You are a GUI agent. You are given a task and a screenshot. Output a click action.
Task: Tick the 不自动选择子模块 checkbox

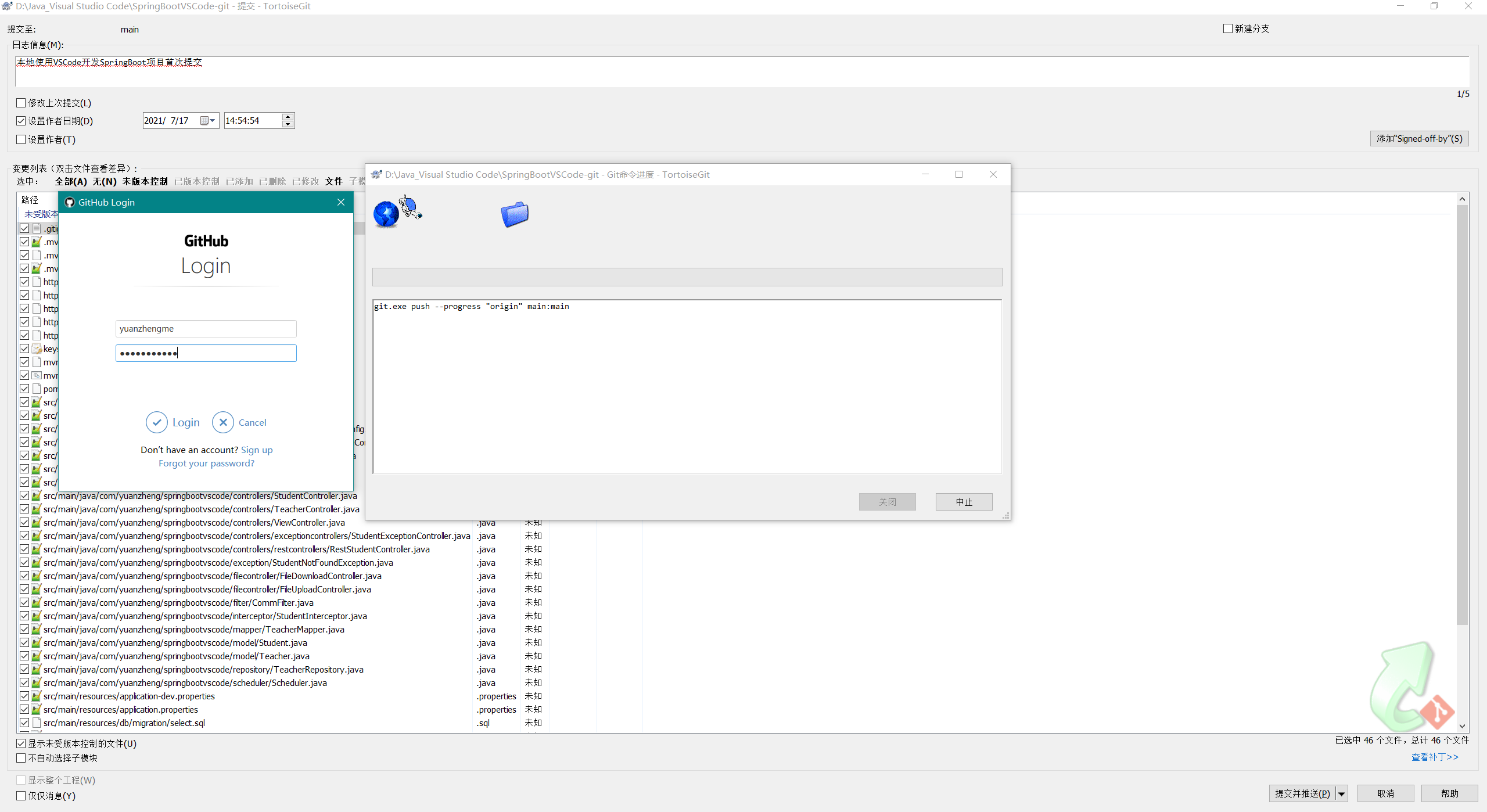pyautogui.click(x=21, y=758)
